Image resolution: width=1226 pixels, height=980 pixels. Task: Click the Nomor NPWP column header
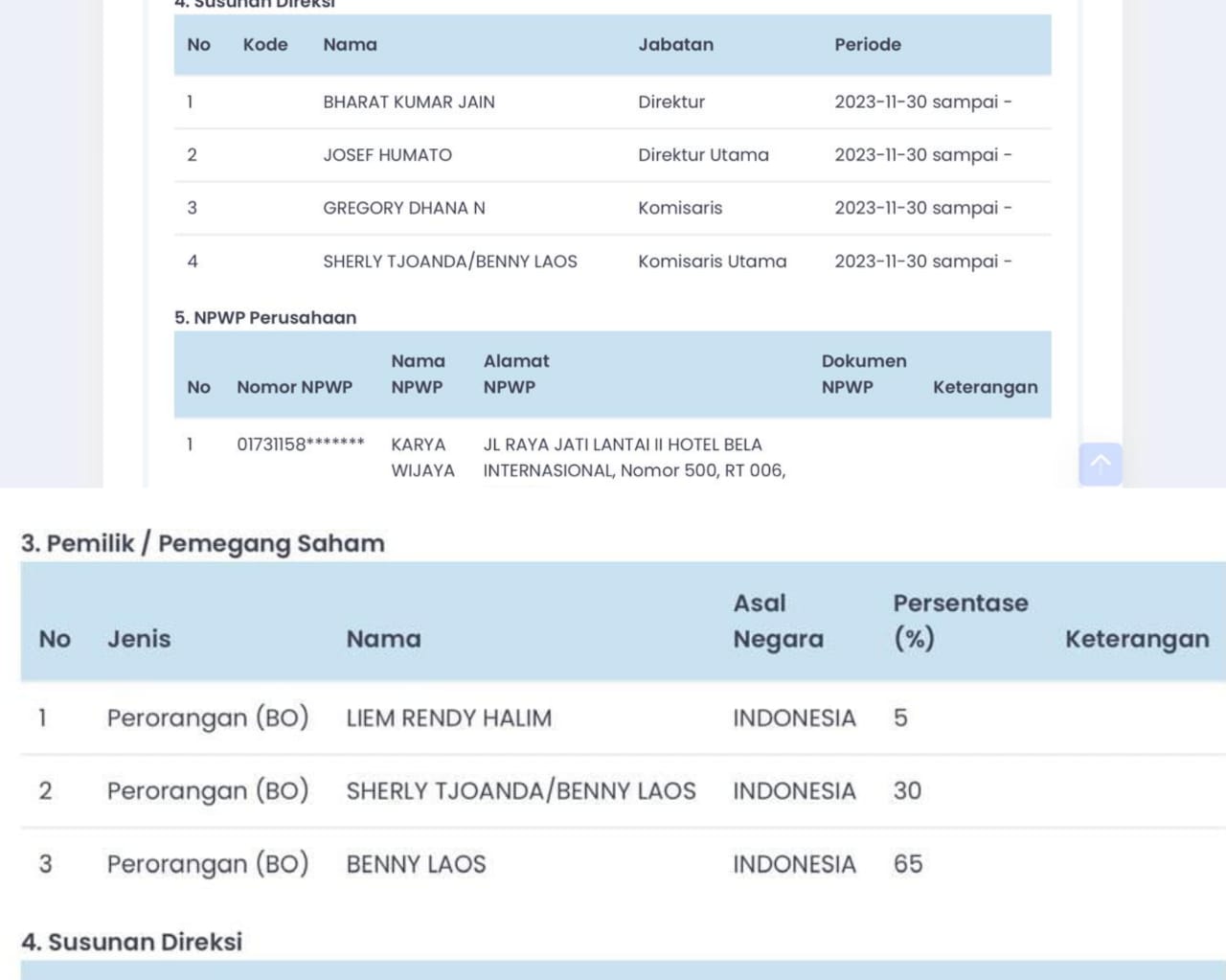point(294,387)
